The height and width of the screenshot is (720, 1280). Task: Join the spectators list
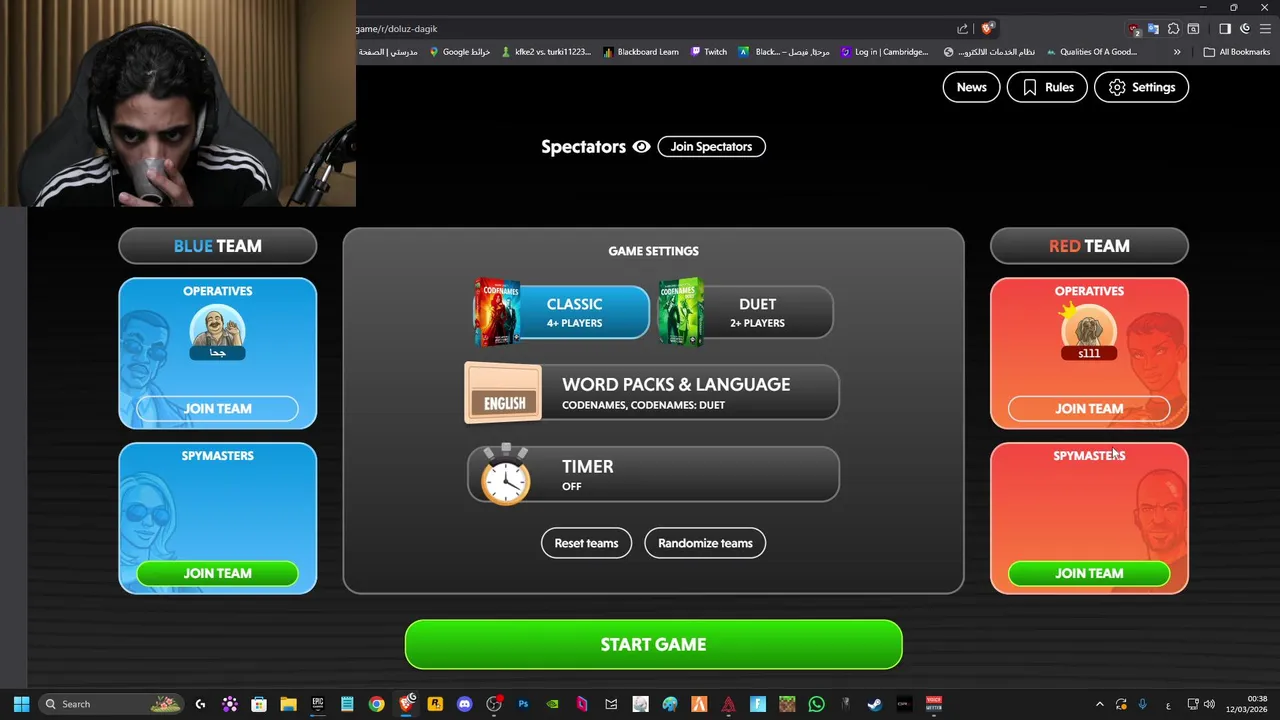[x=711, y=146]
